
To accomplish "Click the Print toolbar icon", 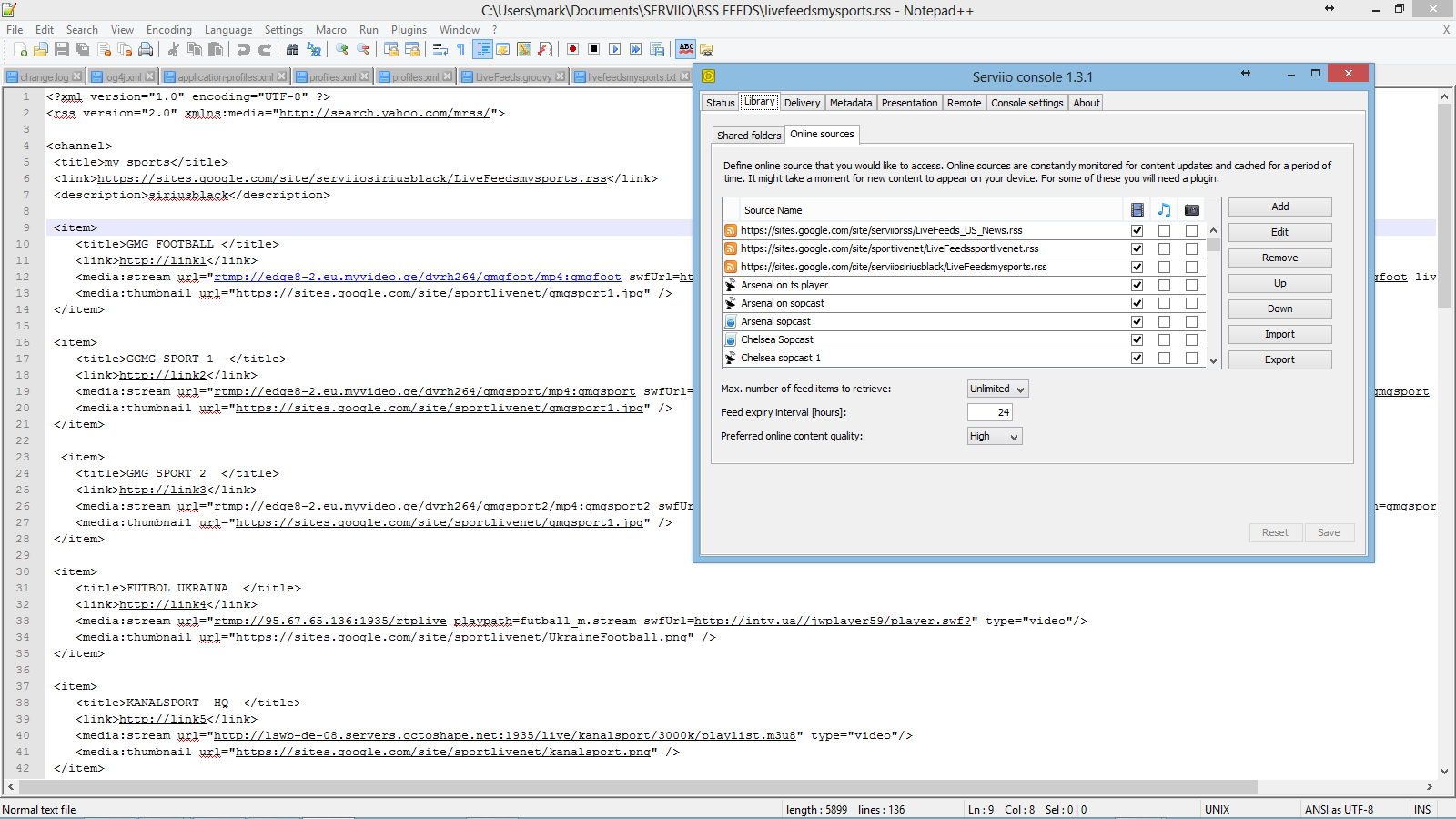I will pos(146,49).
